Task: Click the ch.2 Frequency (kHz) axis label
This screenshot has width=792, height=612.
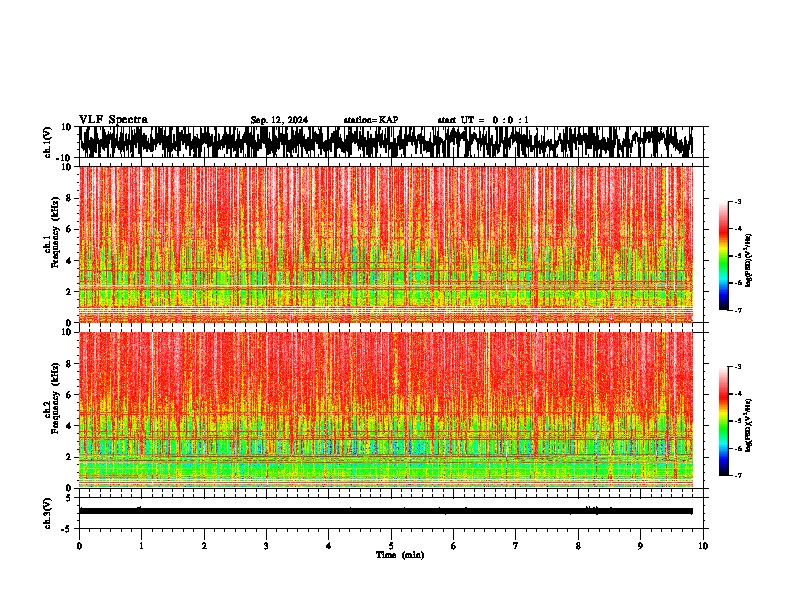Action: [x=55, y=398]
